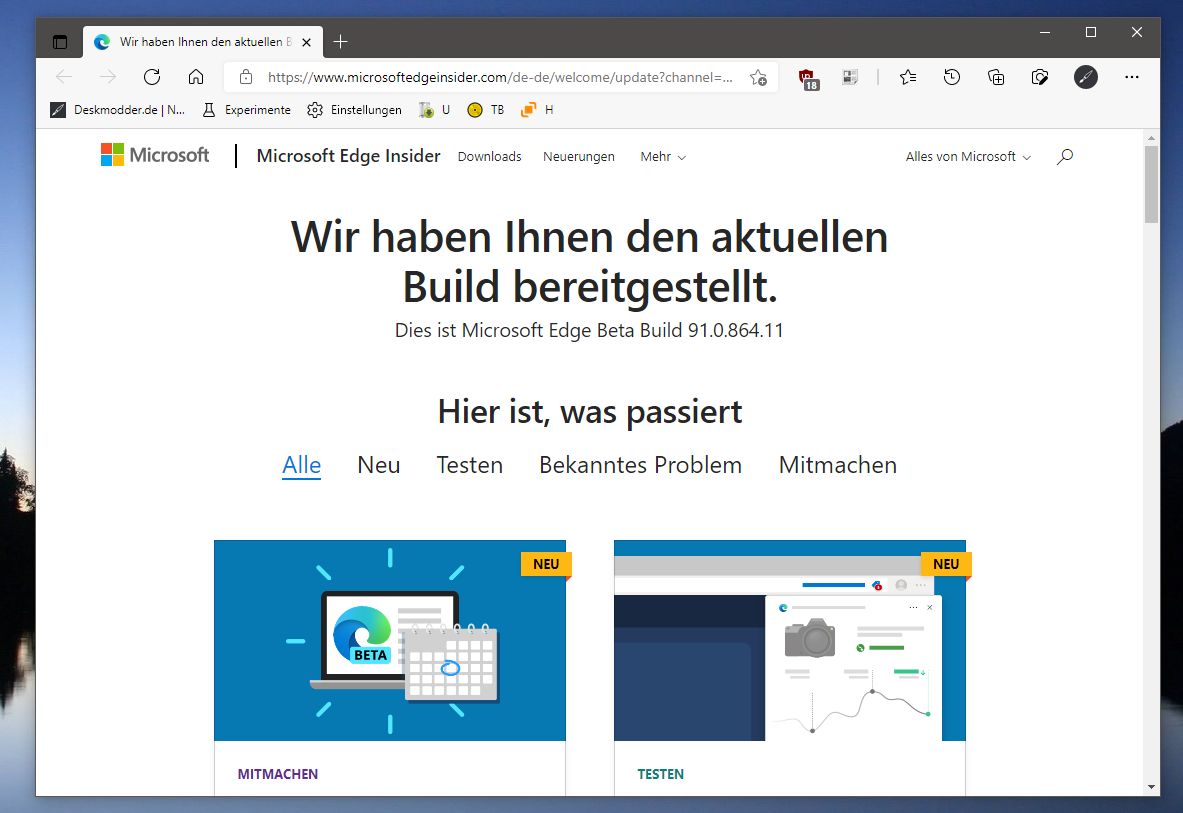
Task: Open the Einstellungen bookmark
Action: pyautogui.click(x=355, y=110)
